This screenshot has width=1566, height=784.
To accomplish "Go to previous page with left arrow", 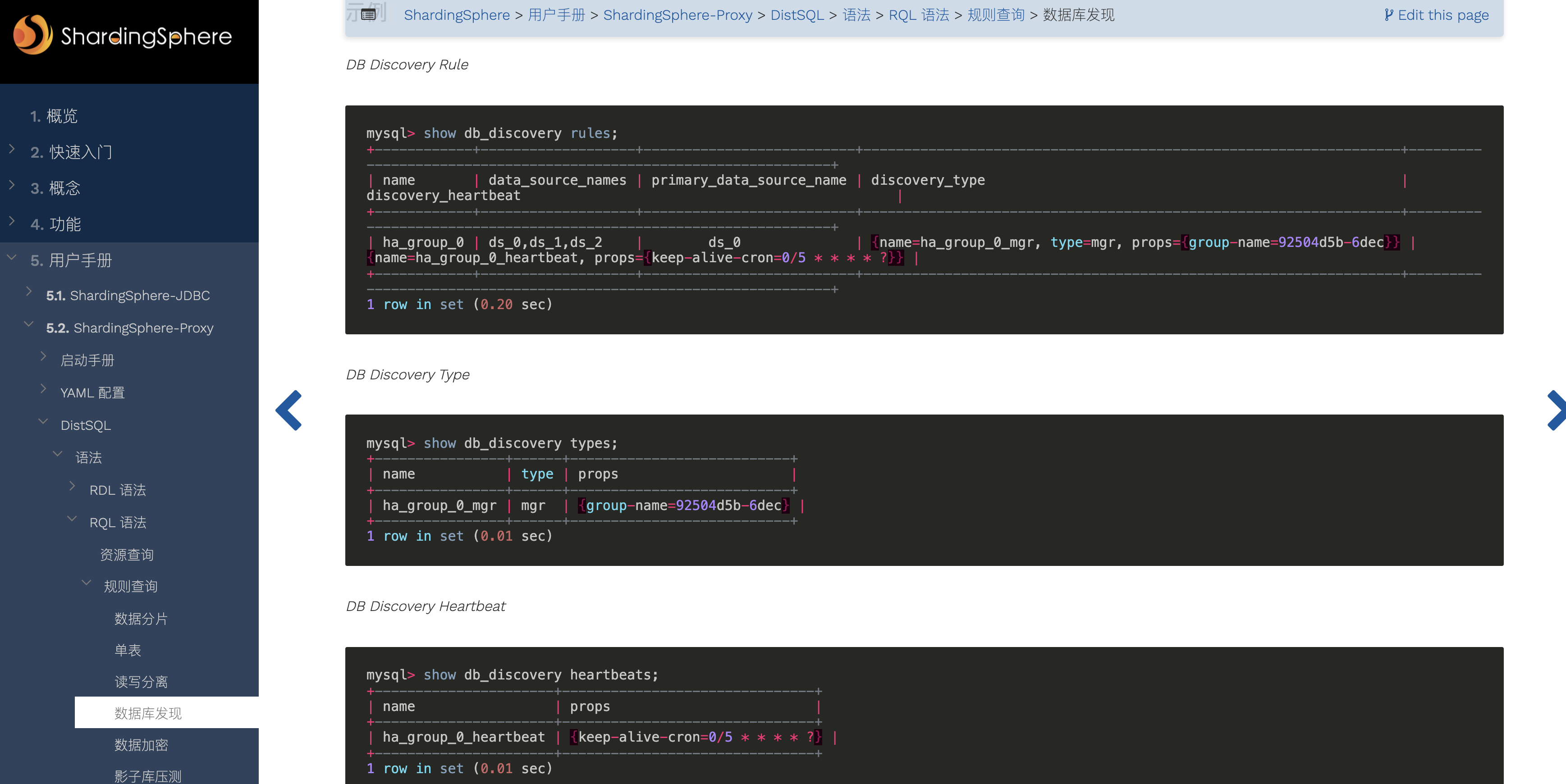I will (289, 410).
